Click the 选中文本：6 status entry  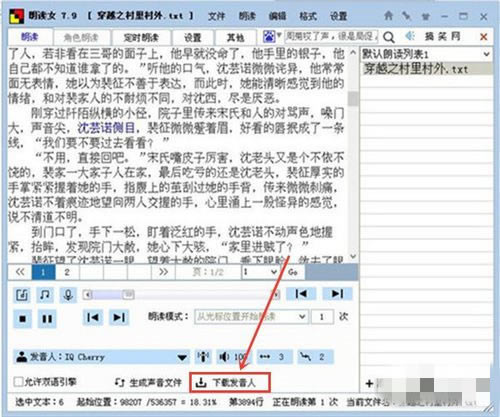pos(39,402)
